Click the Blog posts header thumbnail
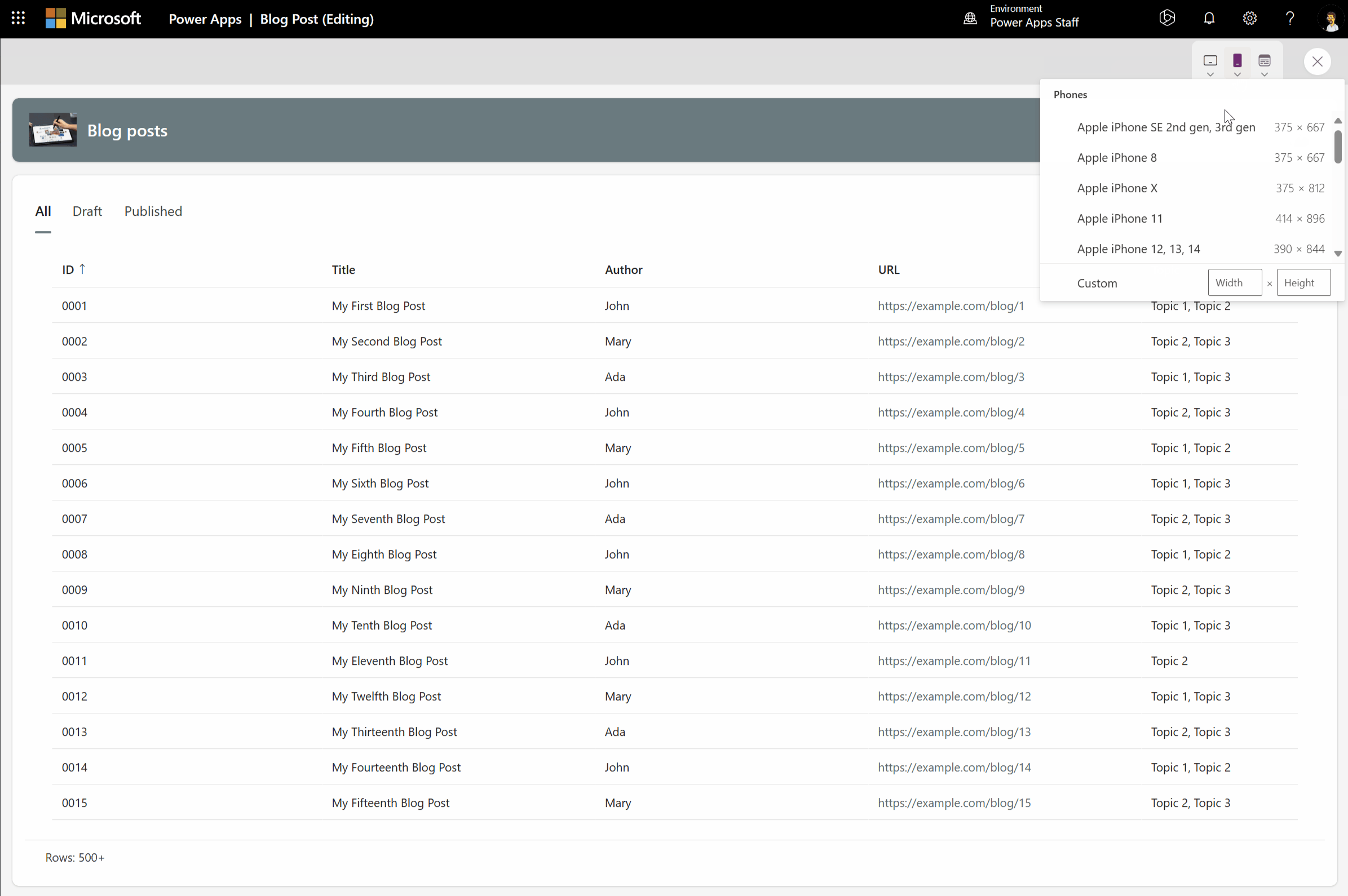 52,130
